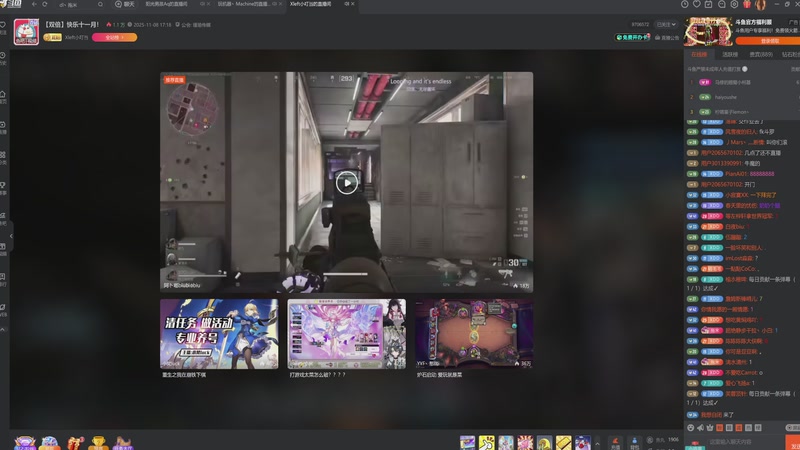Click the back arrow in the top bar
The image size is (800, 450).
(x=34, y=4)
